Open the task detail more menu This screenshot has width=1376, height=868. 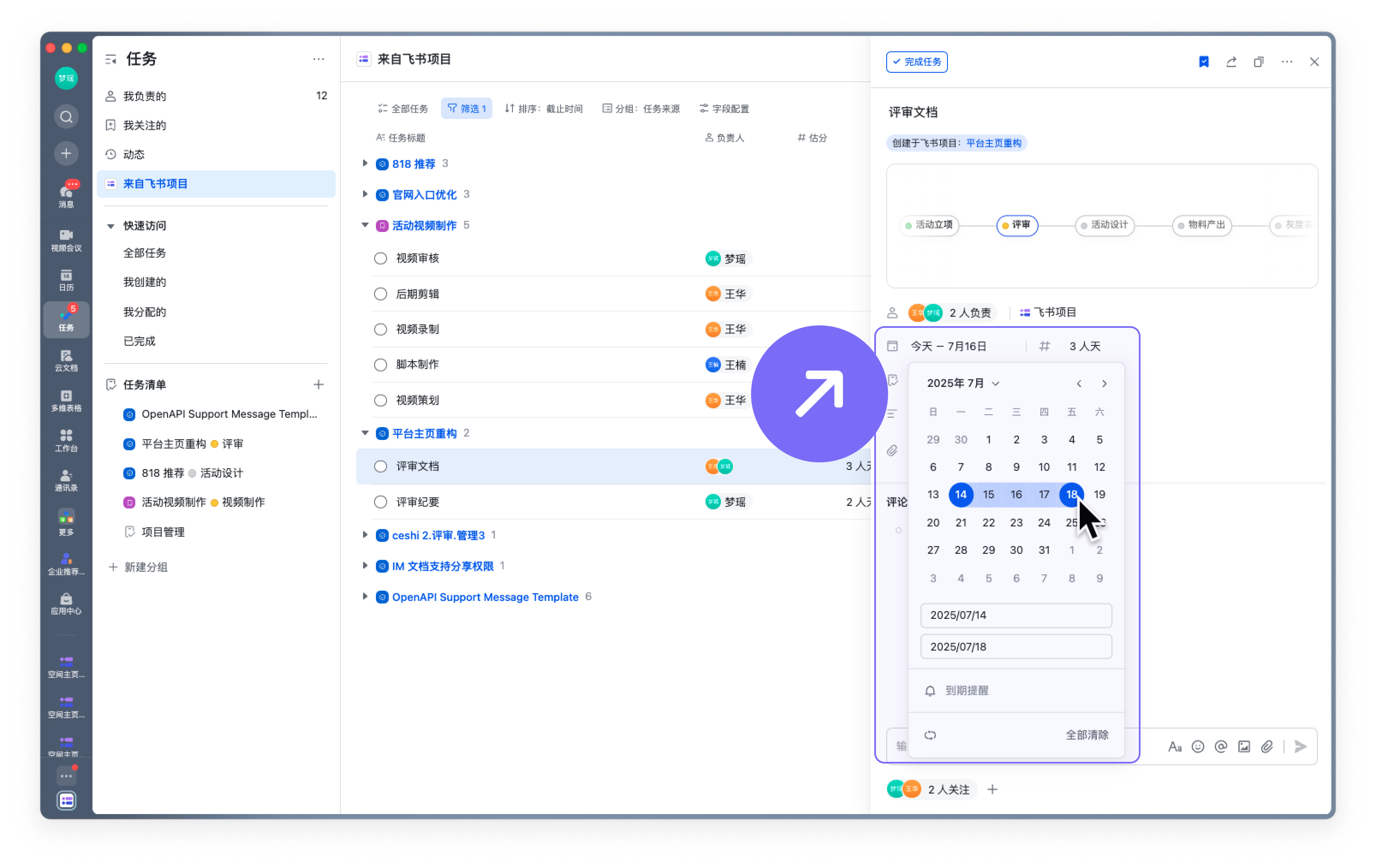point(1286,62)
